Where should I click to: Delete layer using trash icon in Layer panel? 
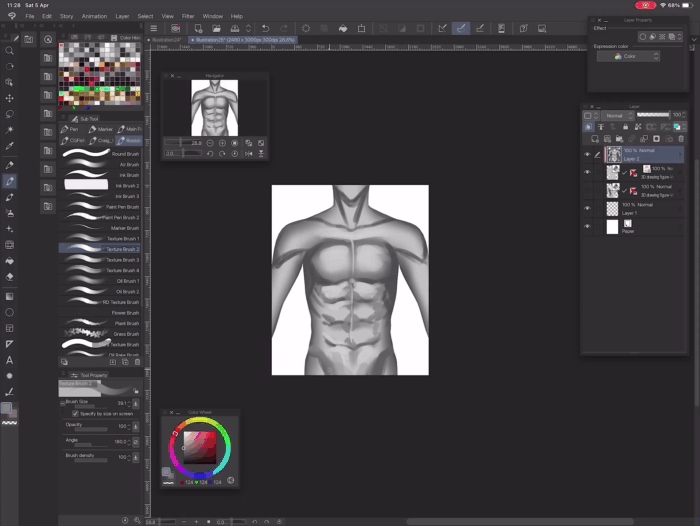click(680, 139)
